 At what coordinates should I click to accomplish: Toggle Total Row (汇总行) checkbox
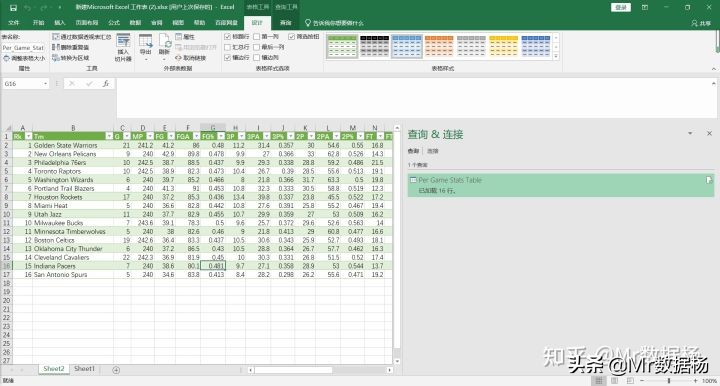click(227, 47)
